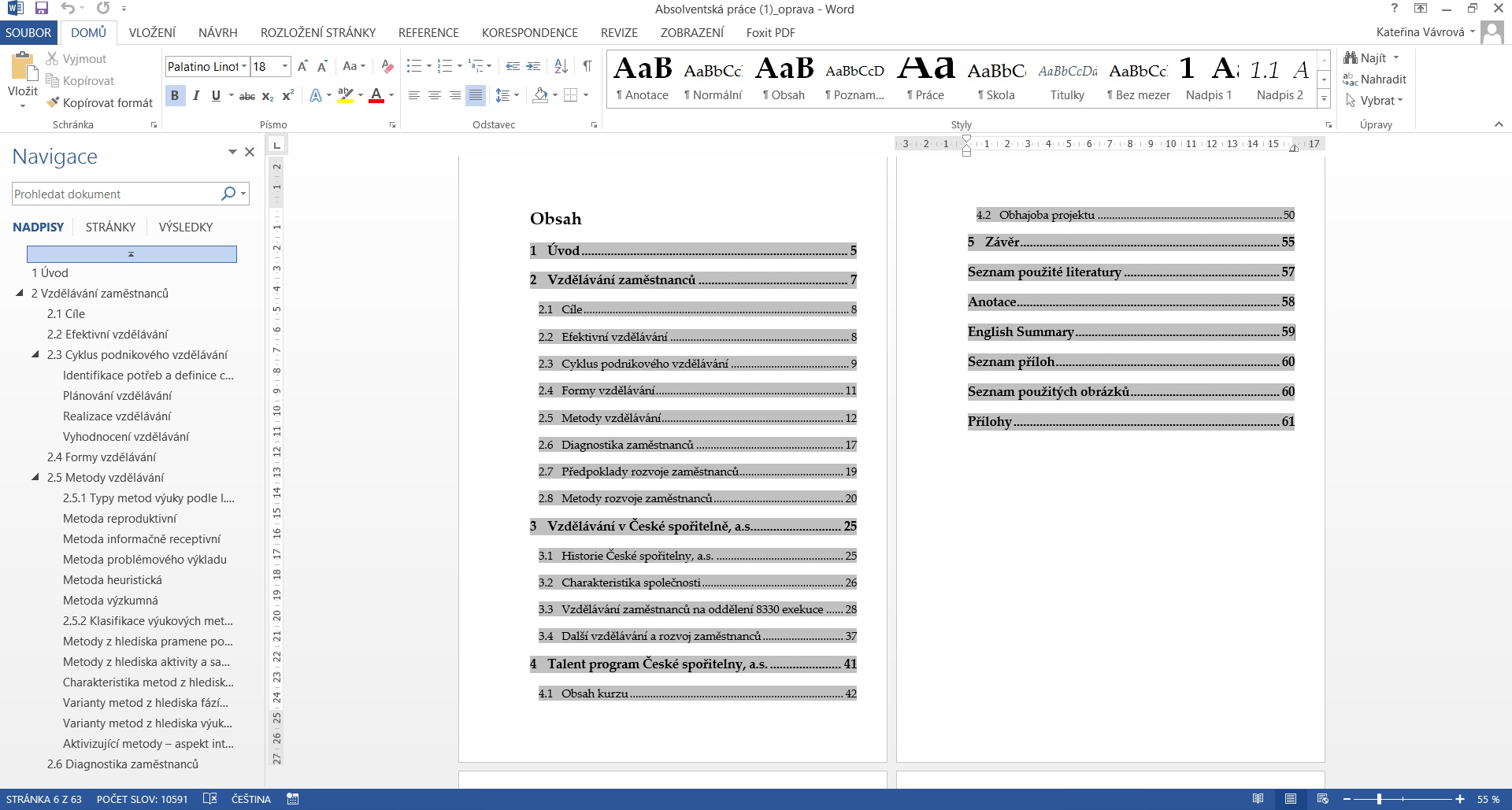
Task: Decrease the paragraph indent
Action: (x=513, y=67)
